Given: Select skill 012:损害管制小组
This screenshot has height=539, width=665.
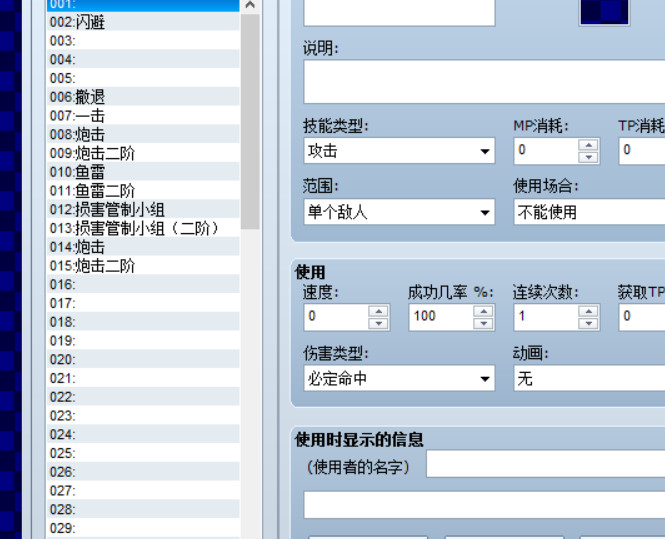Looking at the screenshot, I should pyautogui.click(x=143, y=209).
